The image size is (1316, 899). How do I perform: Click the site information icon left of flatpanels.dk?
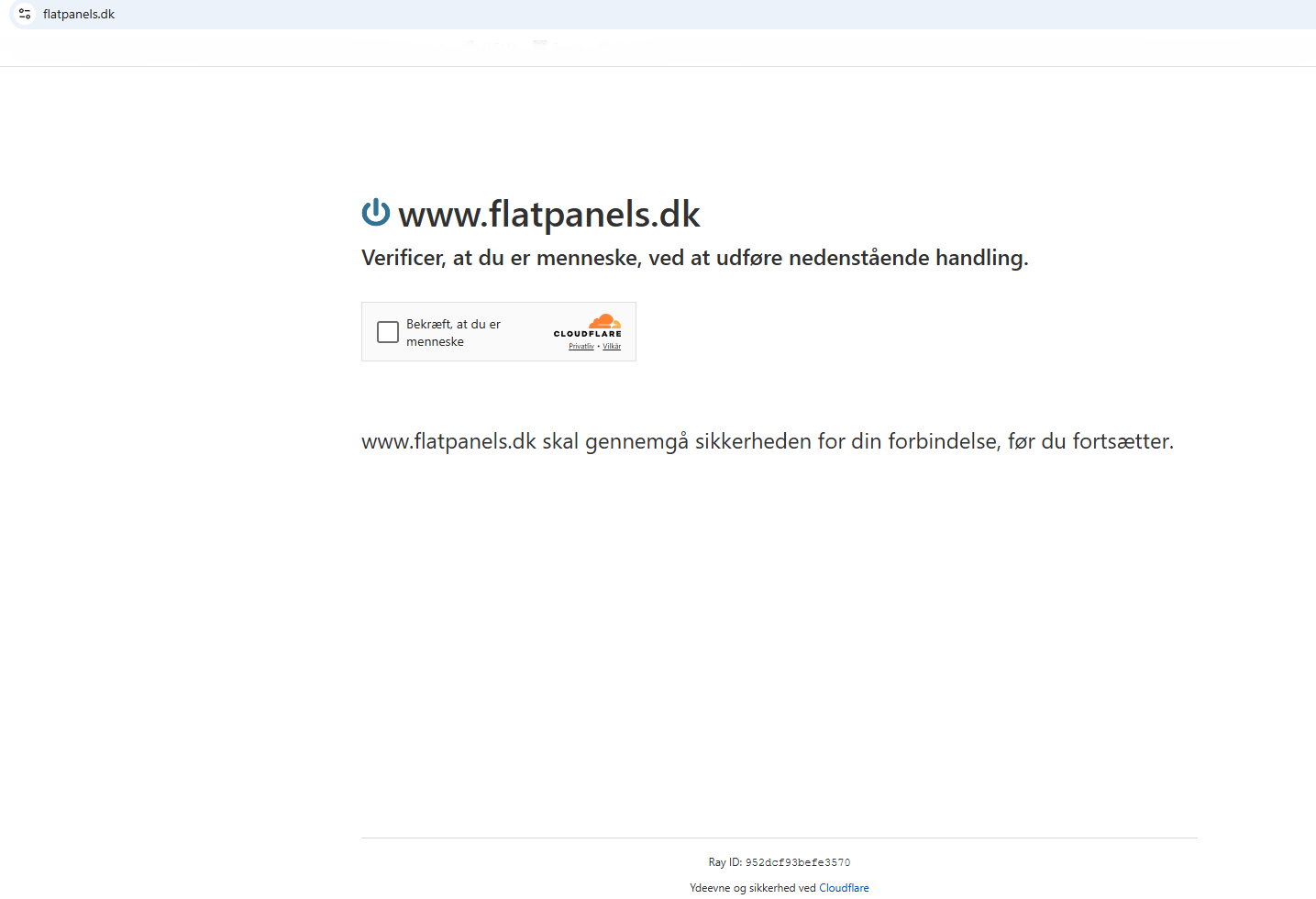(x=25, y=15)
